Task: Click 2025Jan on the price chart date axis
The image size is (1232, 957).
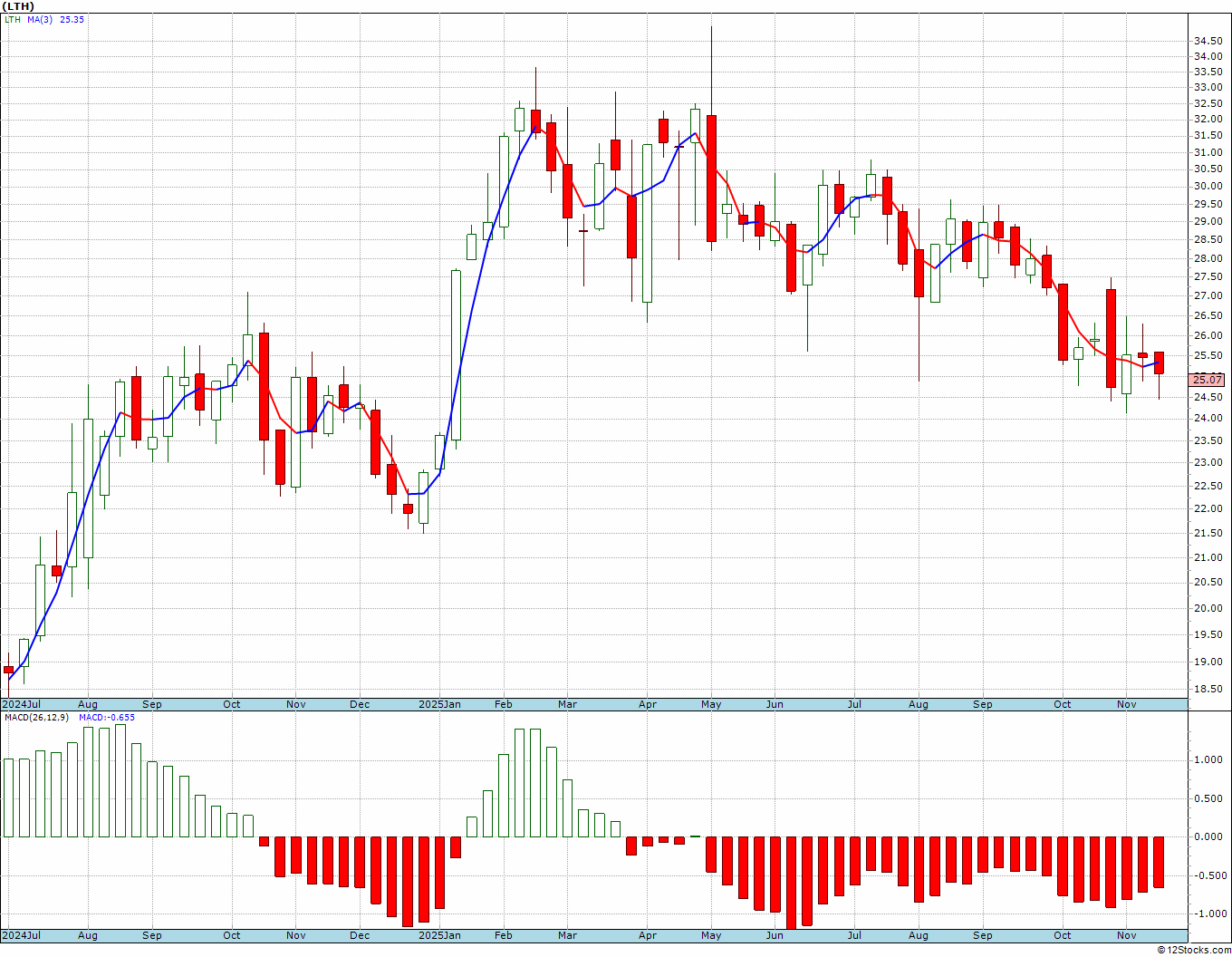Action: click(439, 704)
